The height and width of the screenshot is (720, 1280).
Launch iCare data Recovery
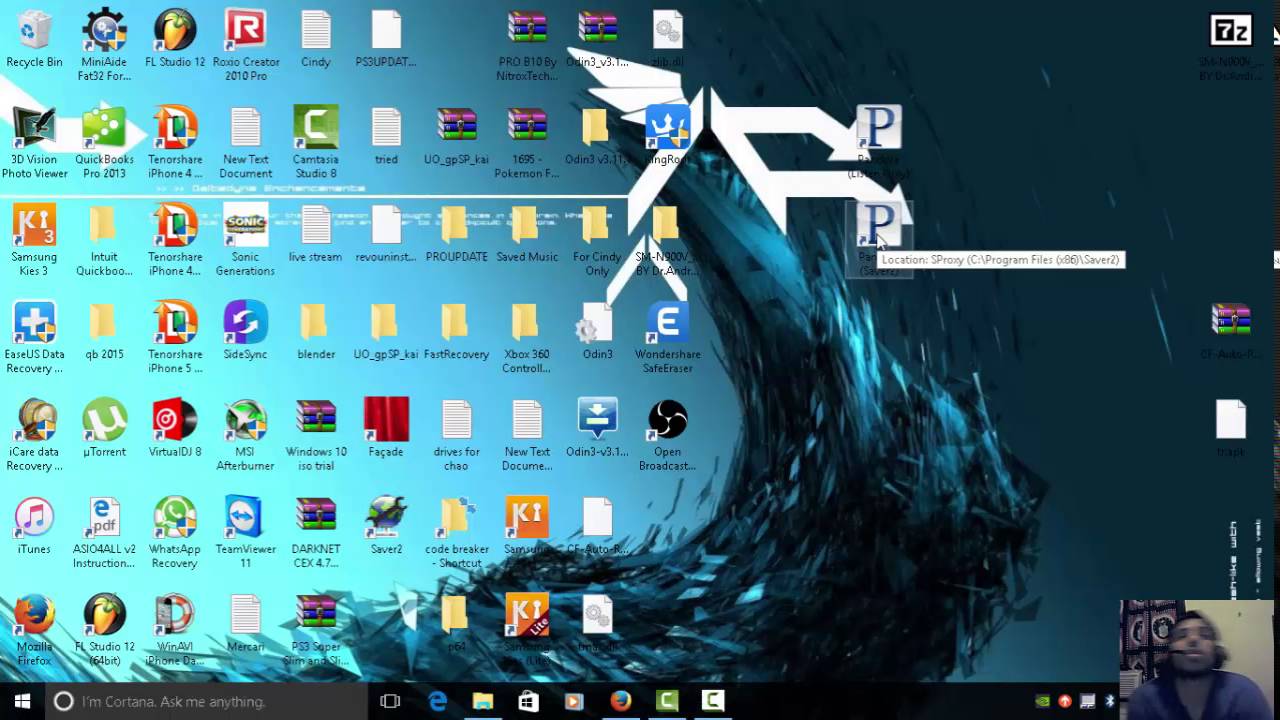click(x=34, y=435)
